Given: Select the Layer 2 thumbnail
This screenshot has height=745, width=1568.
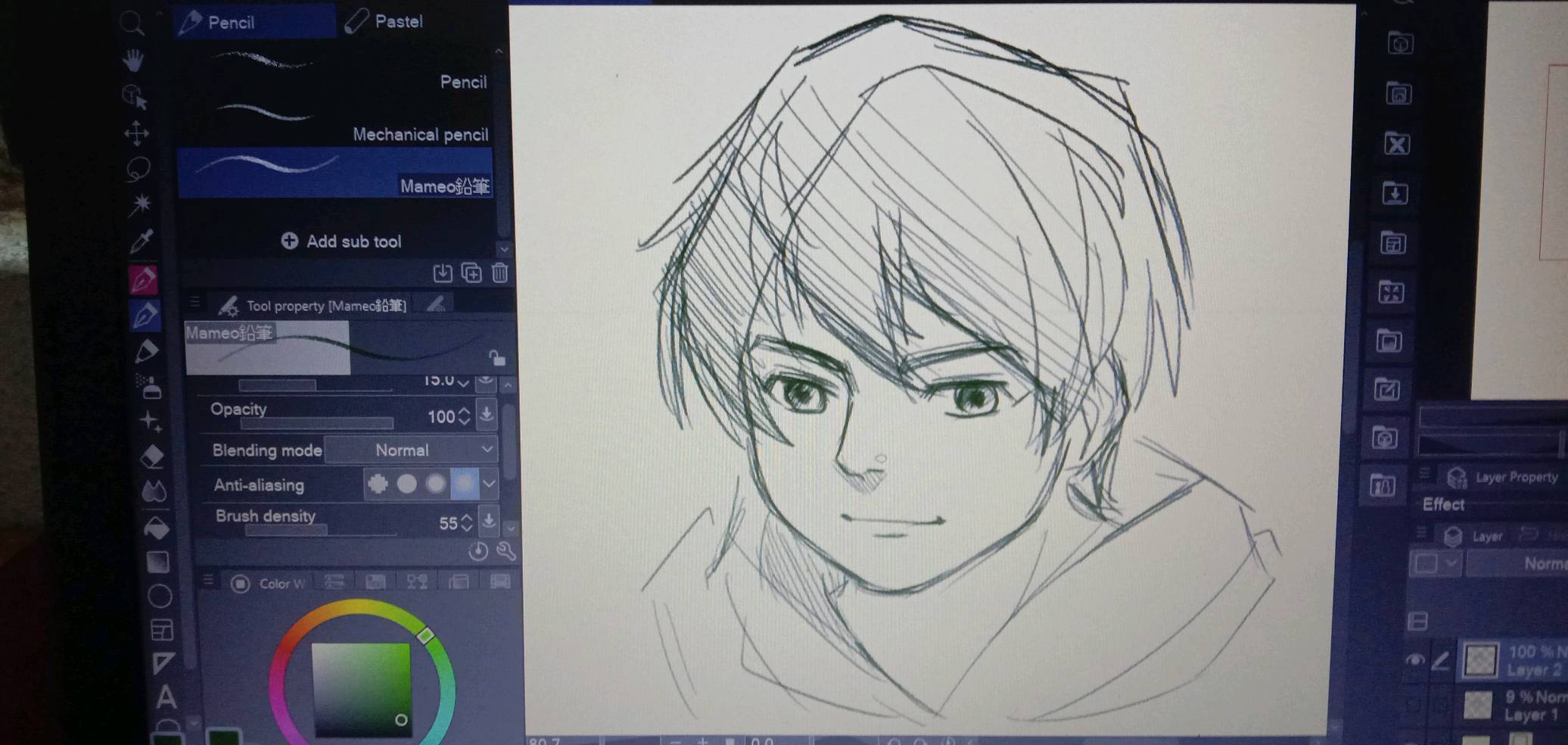Looking at the screenshot, I should click(1480, 659).
